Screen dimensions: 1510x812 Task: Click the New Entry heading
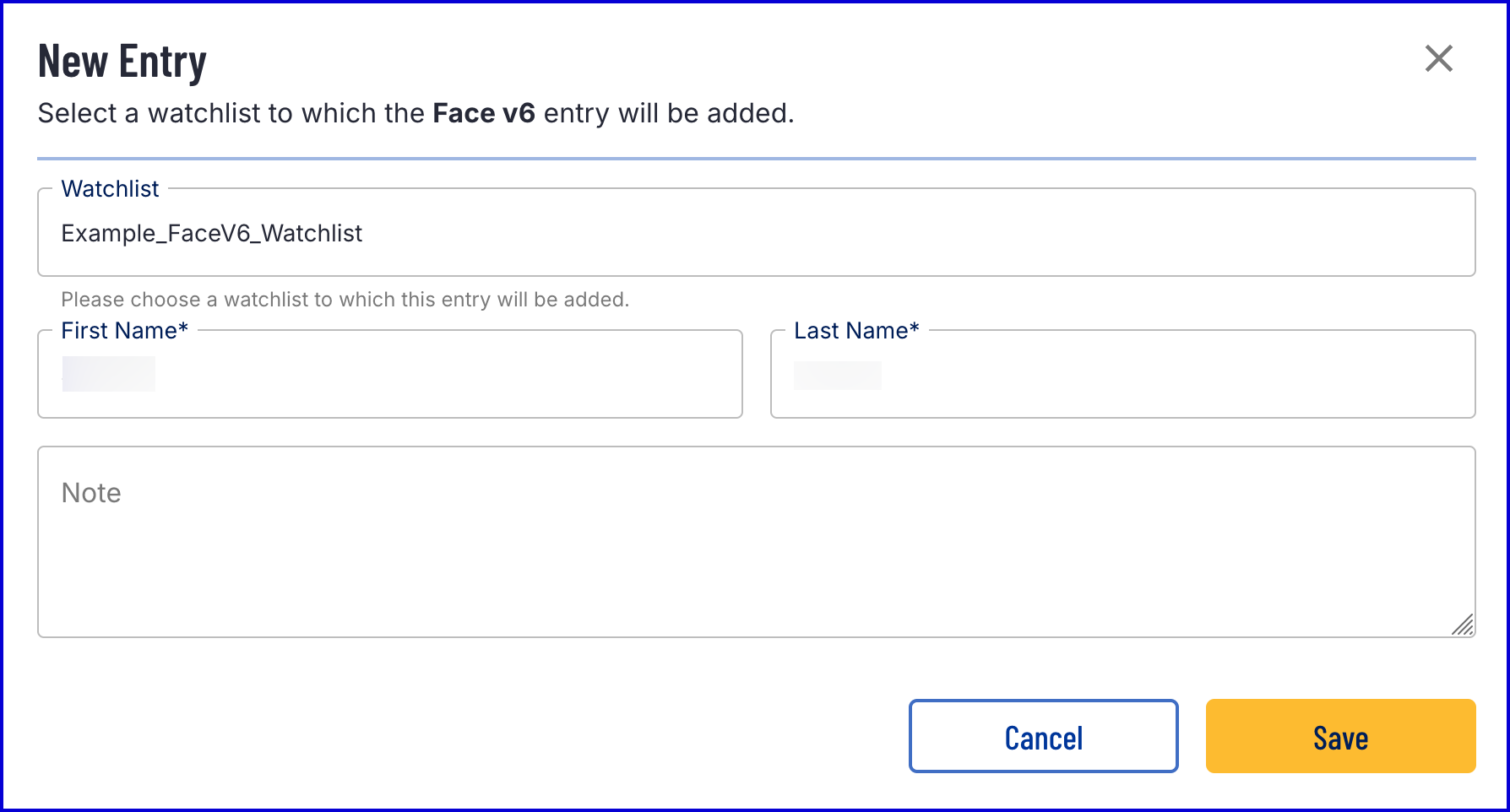point(122,62)
